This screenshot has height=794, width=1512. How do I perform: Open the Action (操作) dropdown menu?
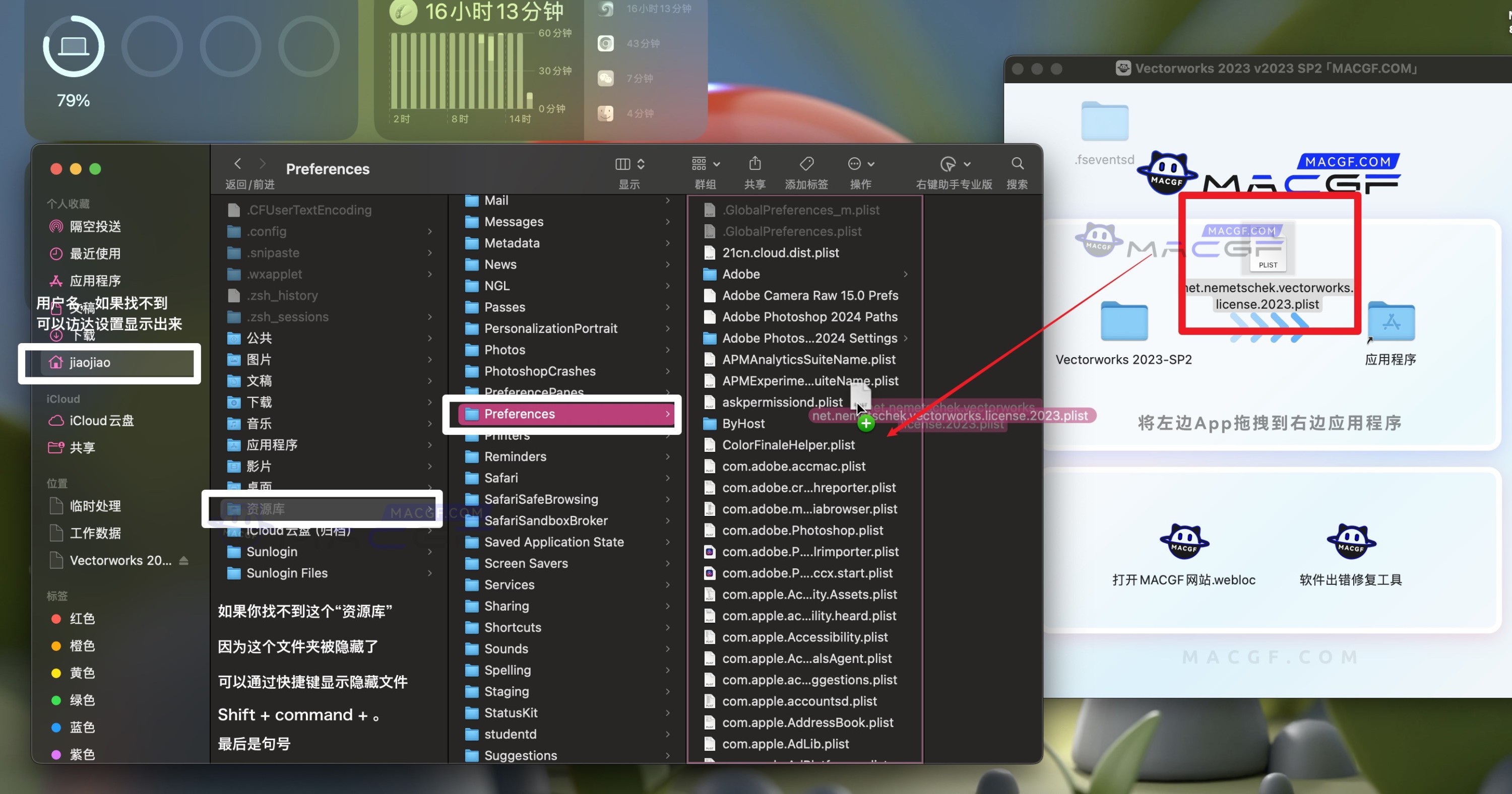coord(861,164)
